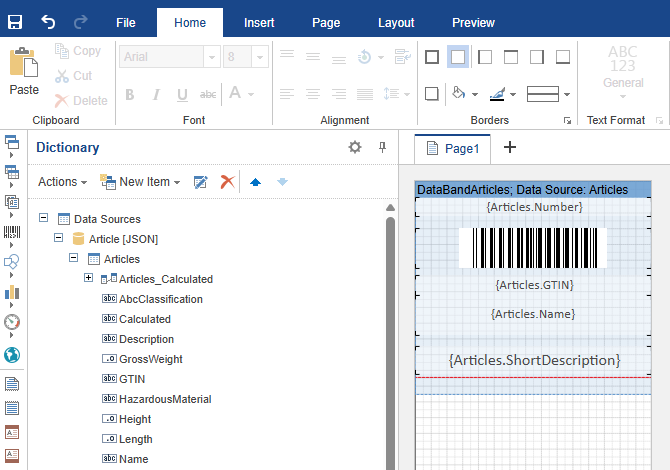Toggle the pin on Dictionary panel
The height and width of the screenshot is (470, 670).
coord(382,148)
